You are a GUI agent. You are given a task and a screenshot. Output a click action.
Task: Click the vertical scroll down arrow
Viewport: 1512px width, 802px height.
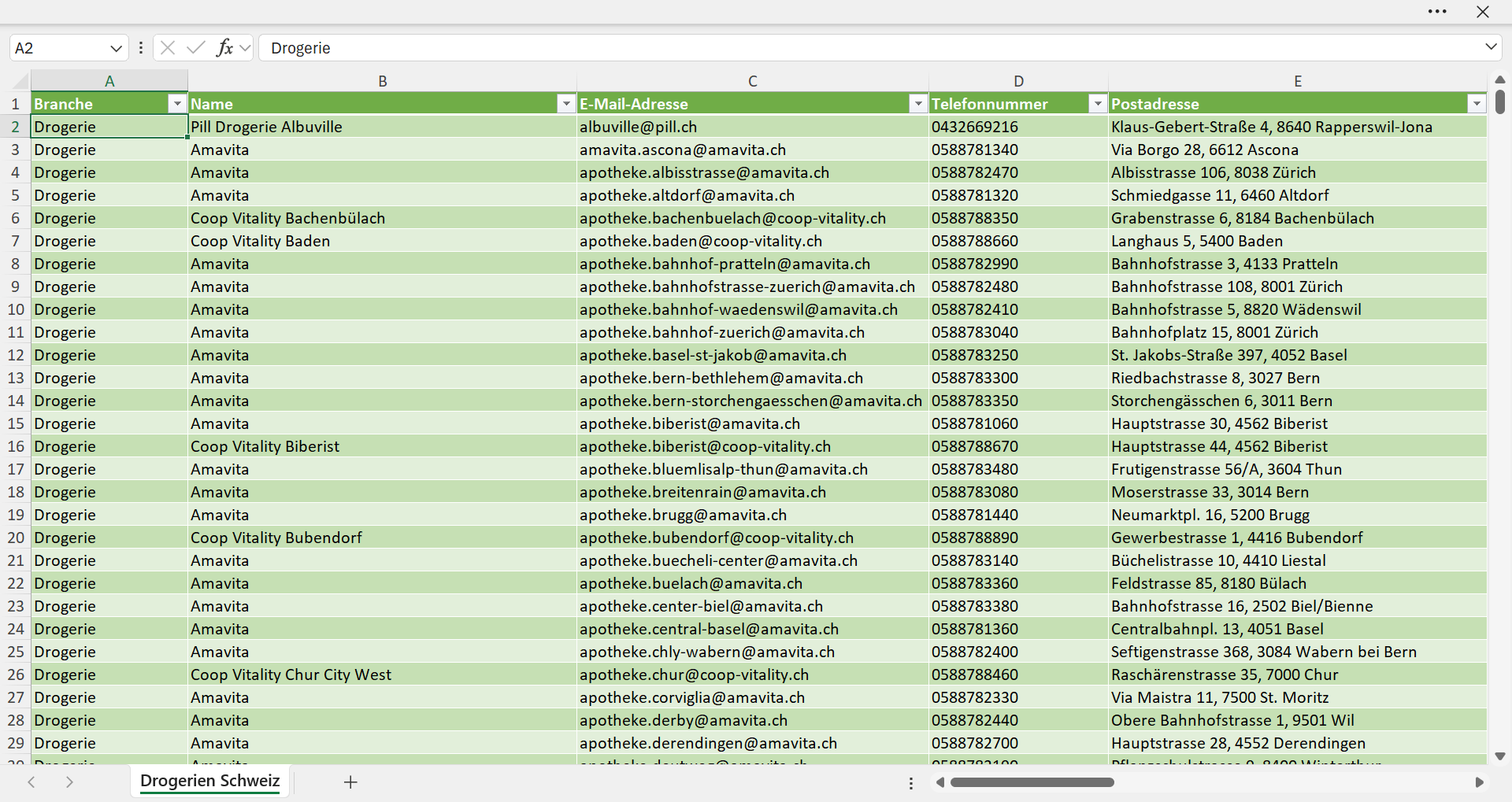1500,756
